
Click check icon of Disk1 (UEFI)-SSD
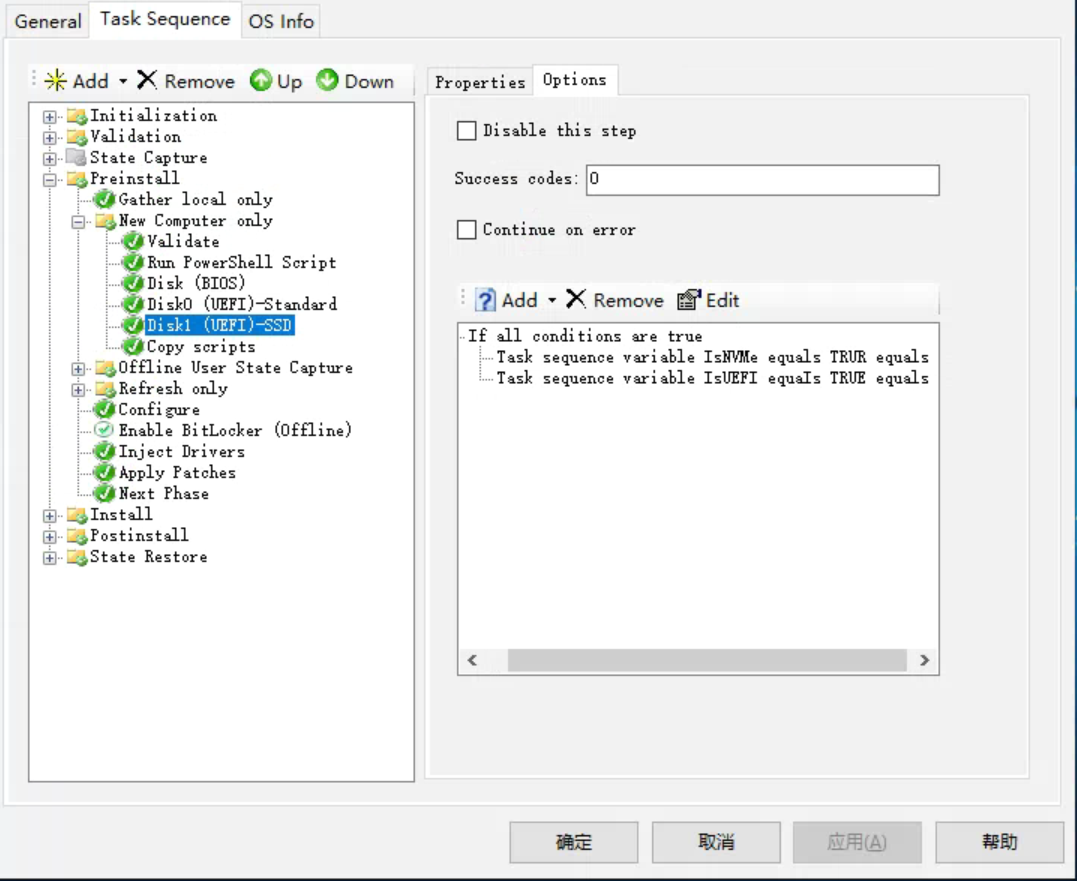(133, 325)
